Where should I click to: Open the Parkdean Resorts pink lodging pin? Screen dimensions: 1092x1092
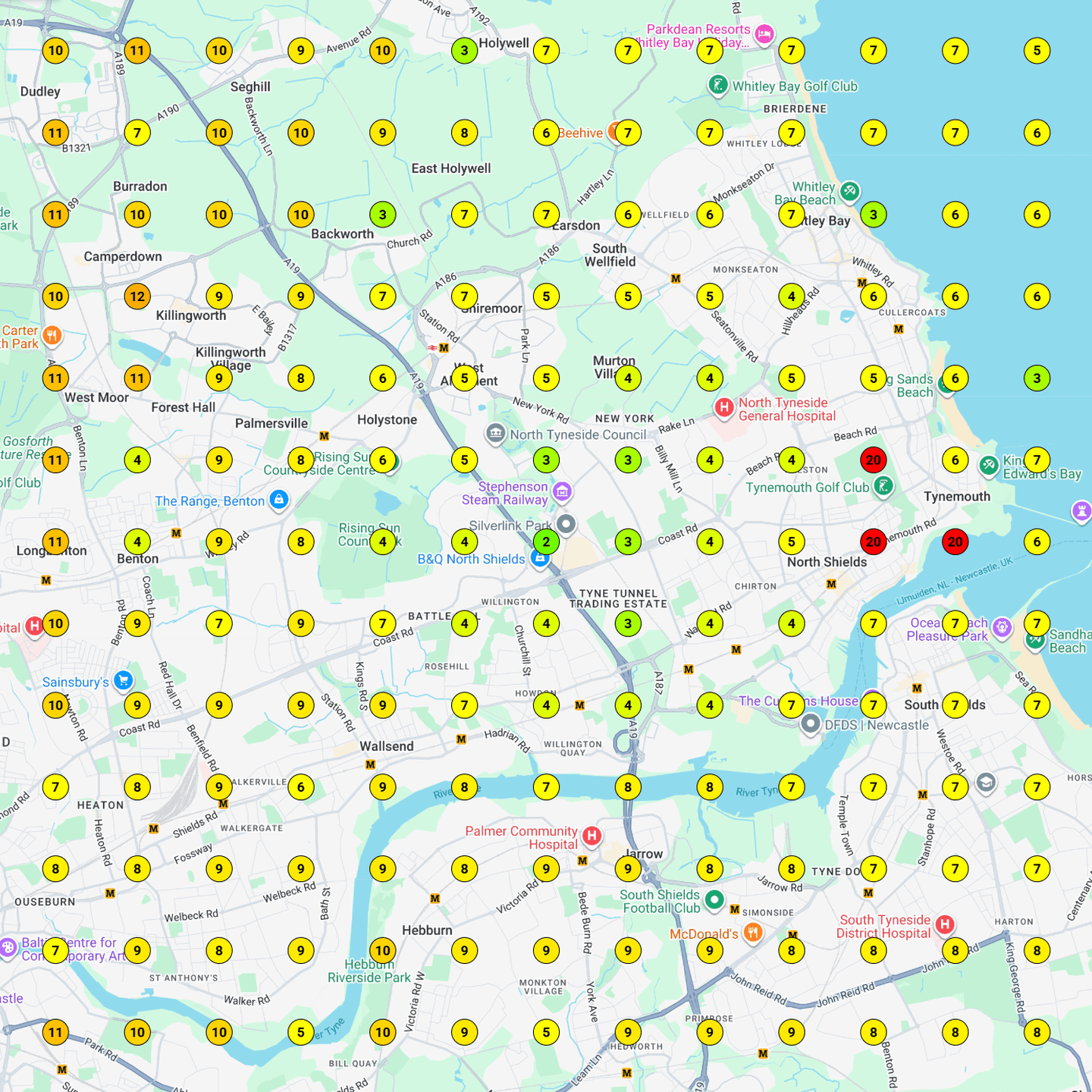764,33
